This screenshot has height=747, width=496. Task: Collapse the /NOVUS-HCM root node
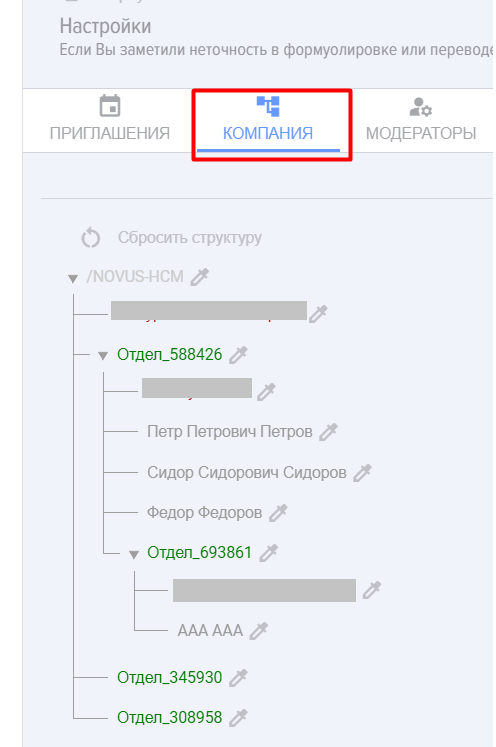pyautogui.click(x=73, y=279)
